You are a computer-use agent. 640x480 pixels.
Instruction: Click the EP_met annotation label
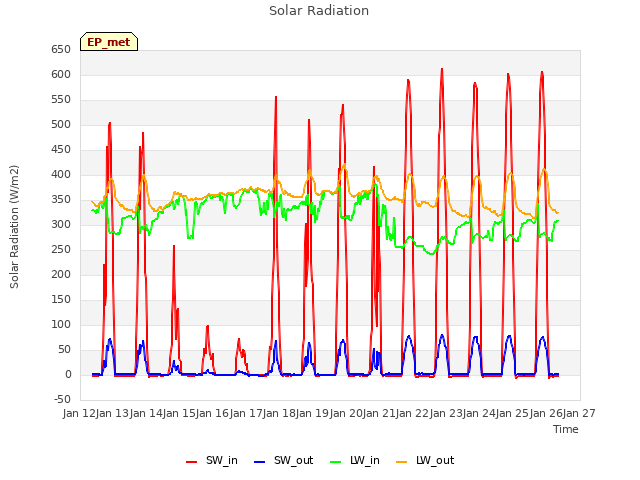click(x=109, y=42)
